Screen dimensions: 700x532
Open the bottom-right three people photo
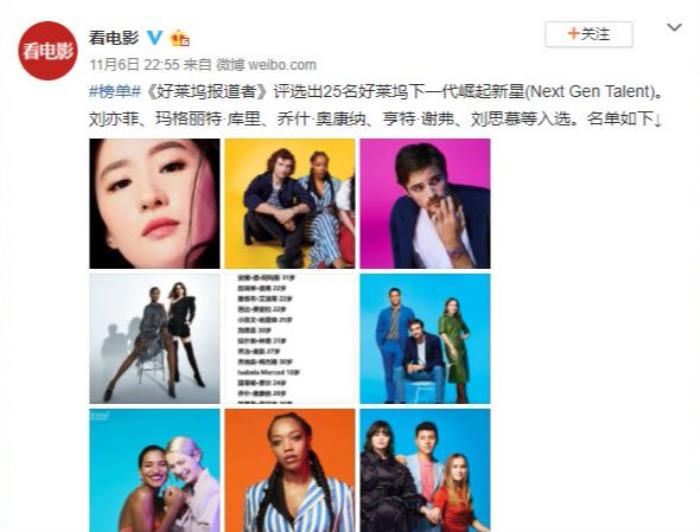[425, 470]
